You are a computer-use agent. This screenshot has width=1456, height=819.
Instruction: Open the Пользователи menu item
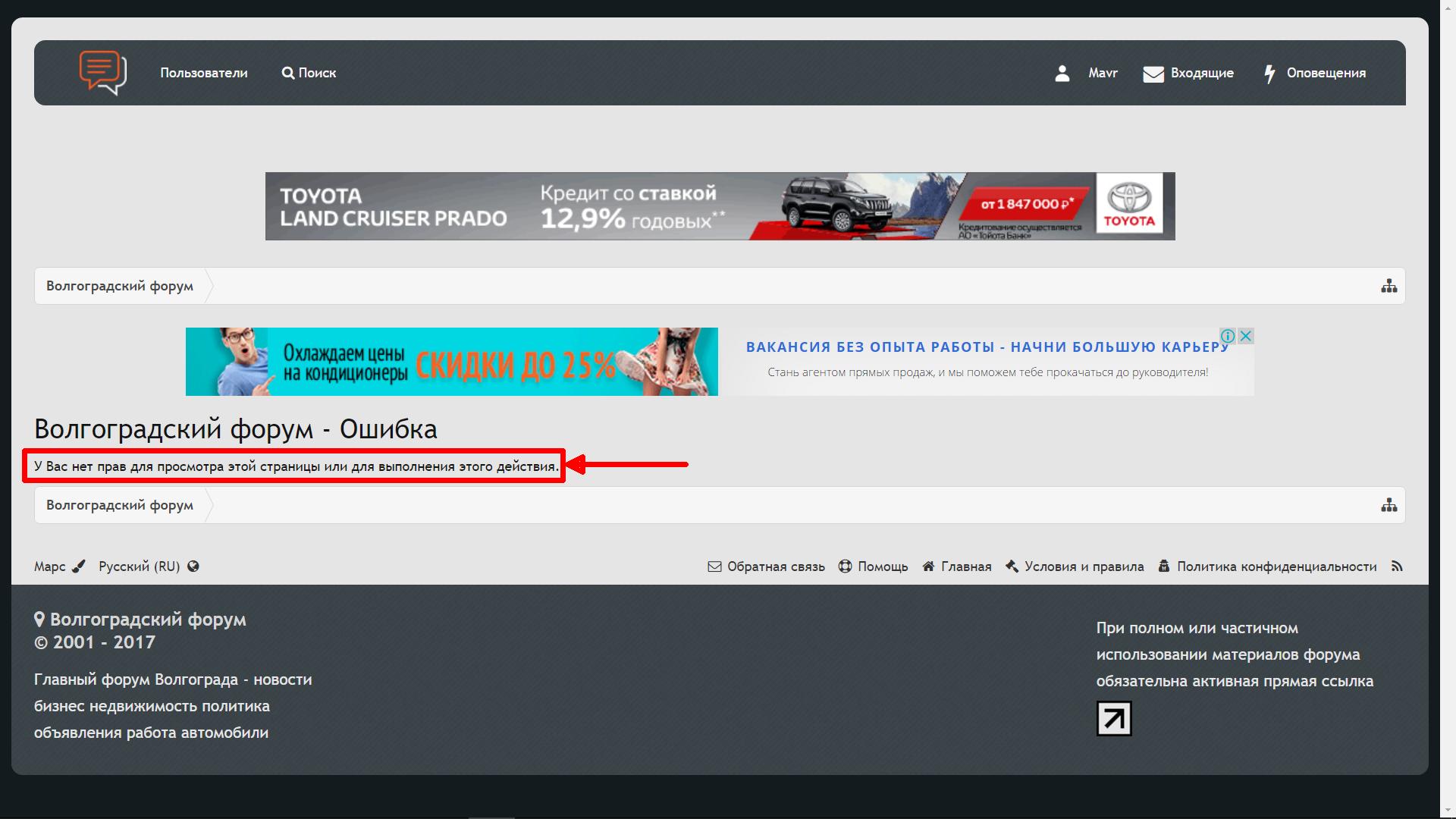203,73
